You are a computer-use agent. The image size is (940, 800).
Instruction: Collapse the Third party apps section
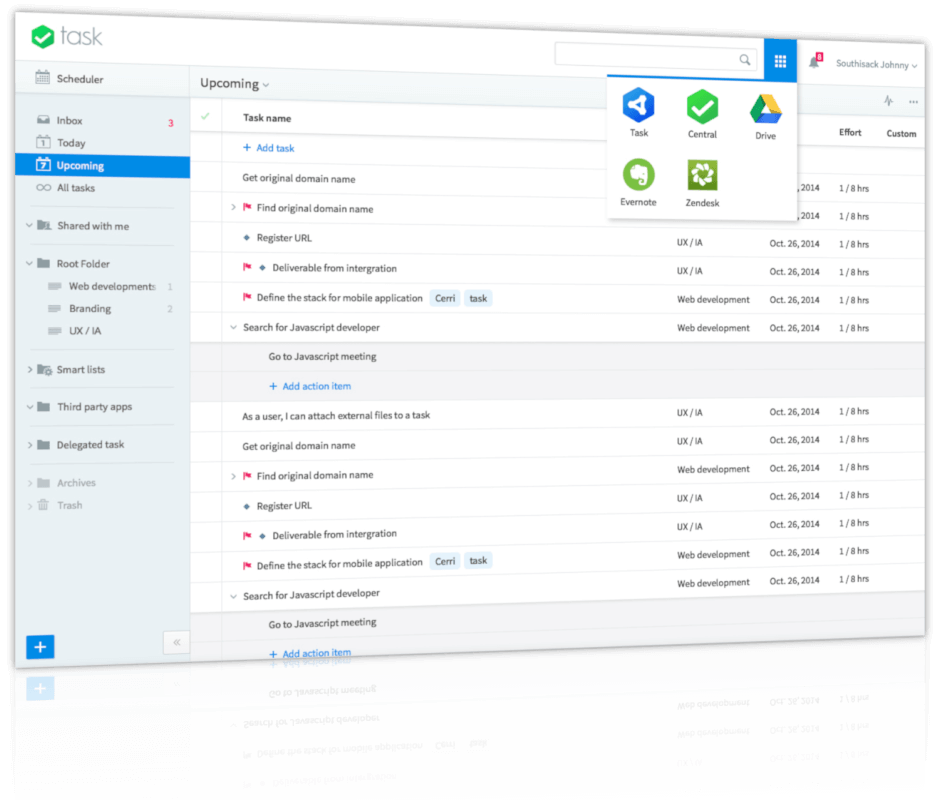tap(29, 407)
